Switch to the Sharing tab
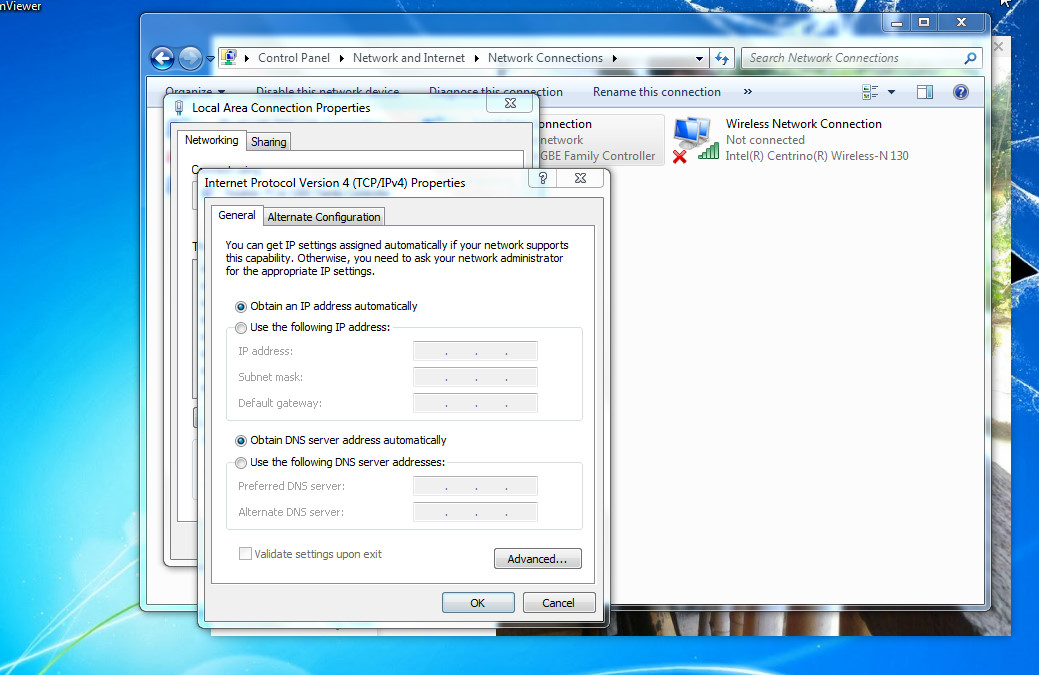This screenshot has height=675, width=1039. pyautogui.click(x=268, y=141)
